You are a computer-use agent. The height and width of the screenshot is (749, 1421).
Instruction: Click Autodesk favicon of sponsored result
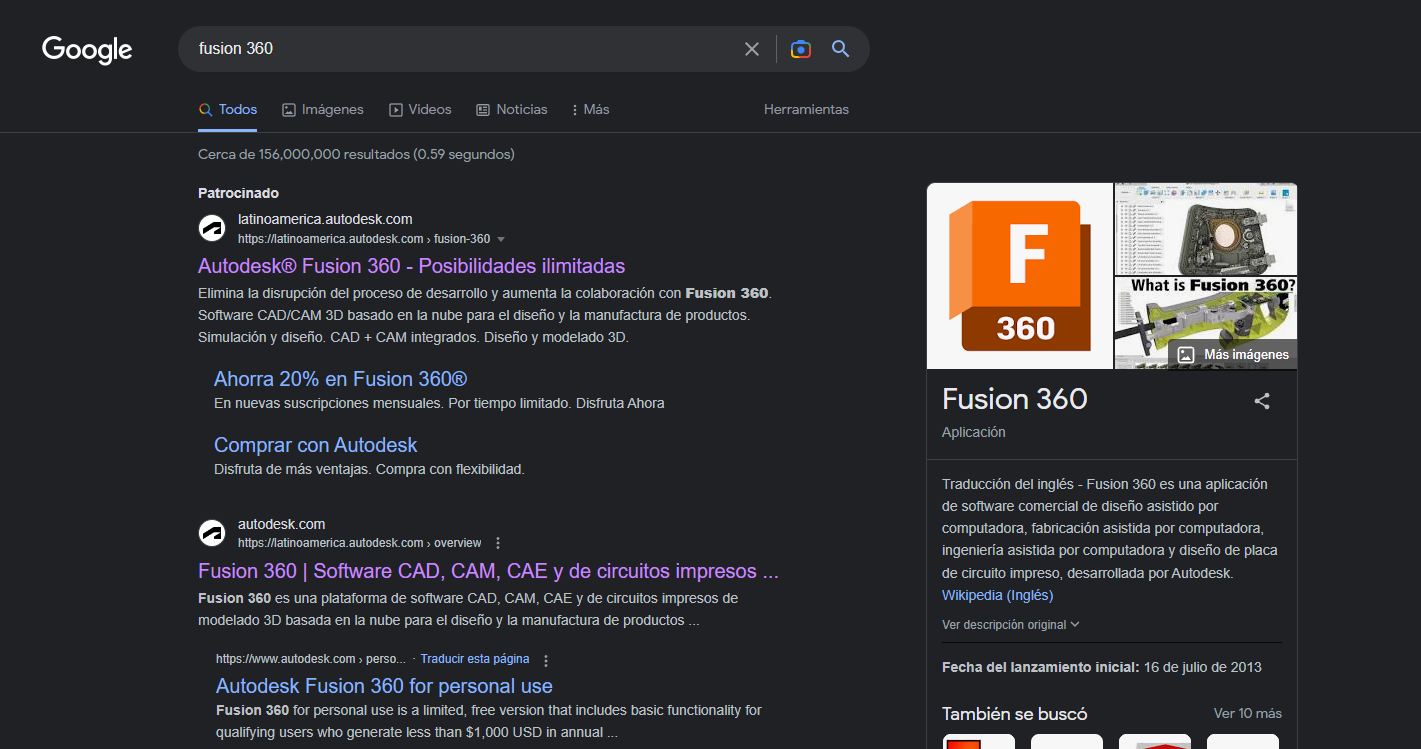coord(212,228)
